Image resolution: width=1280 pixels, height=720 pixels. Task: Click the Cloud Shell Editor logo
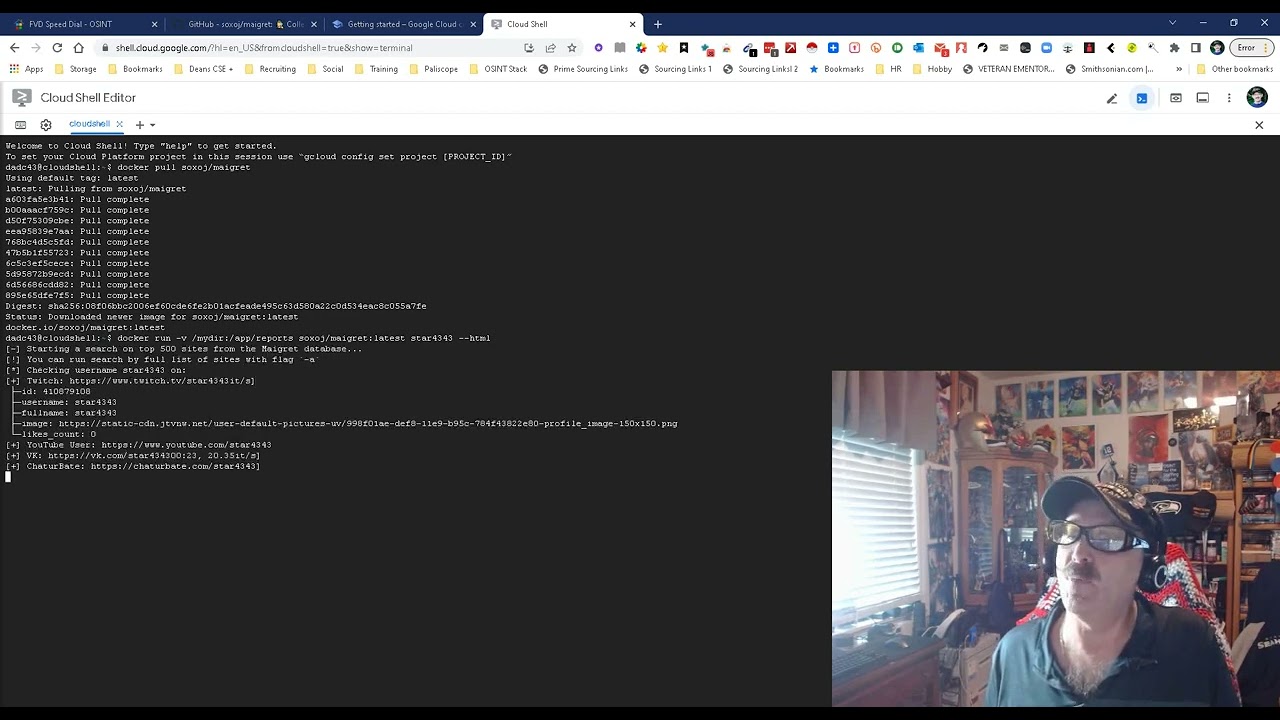tap(22, 97)
